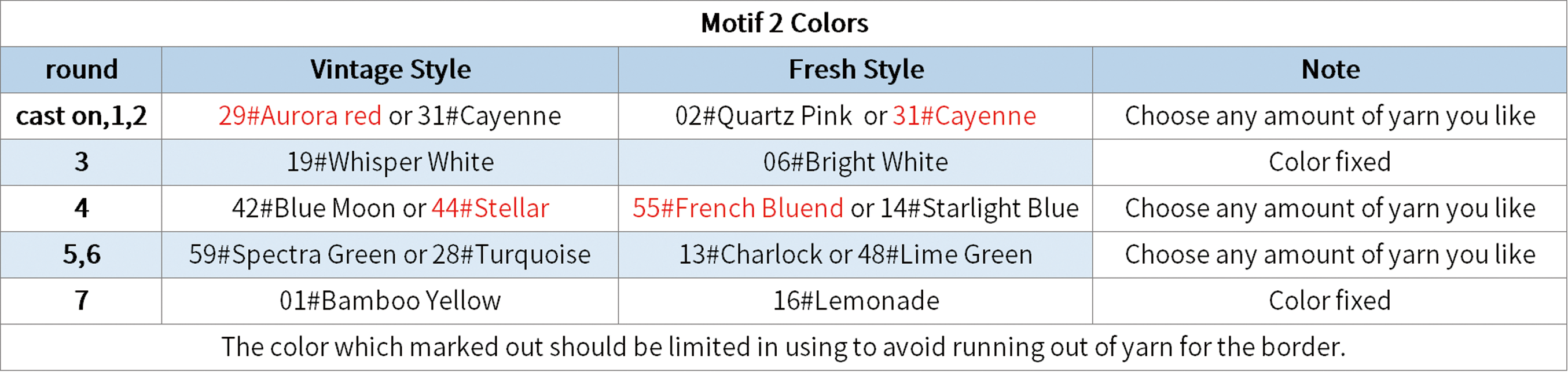Screen dimensions: 1568x372
Task: Click the red '31#Cayenne' Fresh Style text
Action: (x=964, y=116)
